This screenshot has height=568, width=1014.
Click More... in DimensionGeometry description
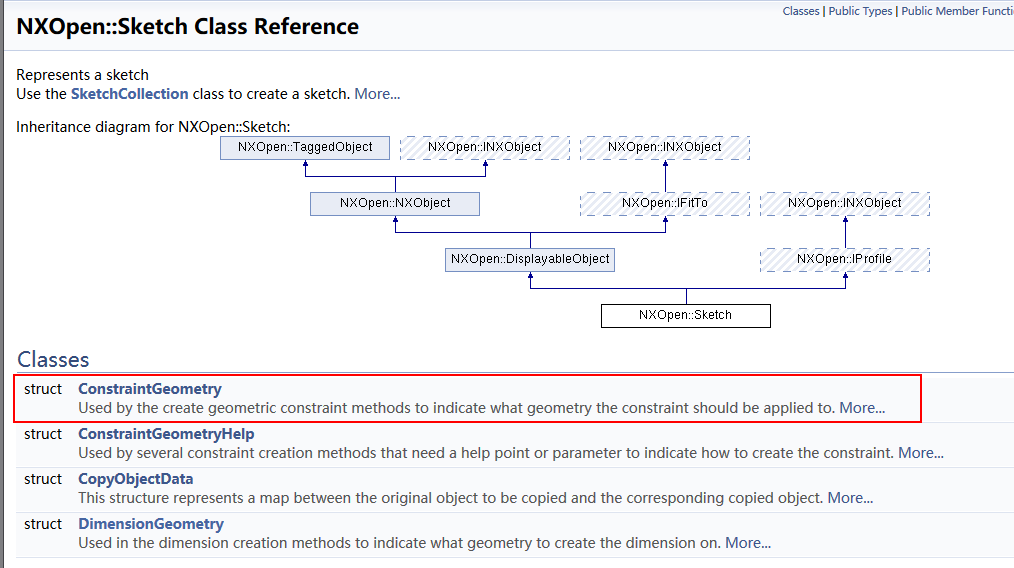(748, 543)
